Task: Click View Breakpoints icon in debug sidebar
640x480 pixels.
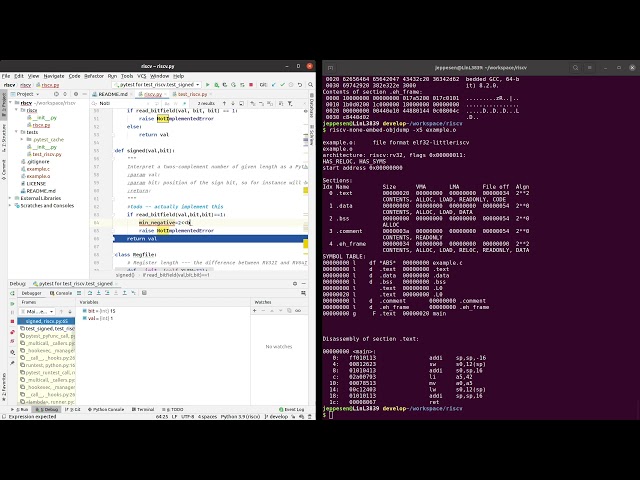Action: 12,332
